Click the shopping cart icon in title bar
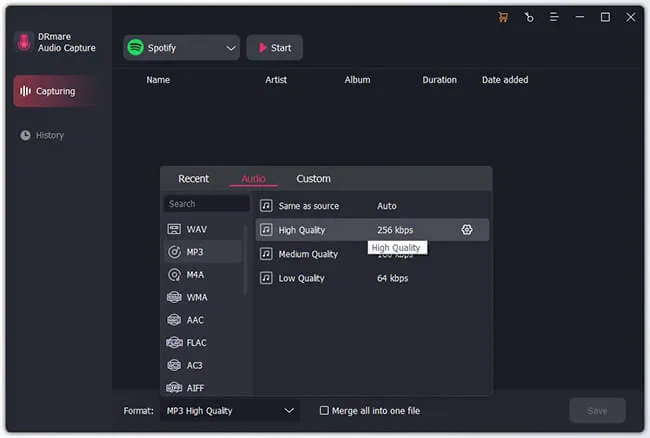Screen dimensions: 650x438 click(503, 17)
